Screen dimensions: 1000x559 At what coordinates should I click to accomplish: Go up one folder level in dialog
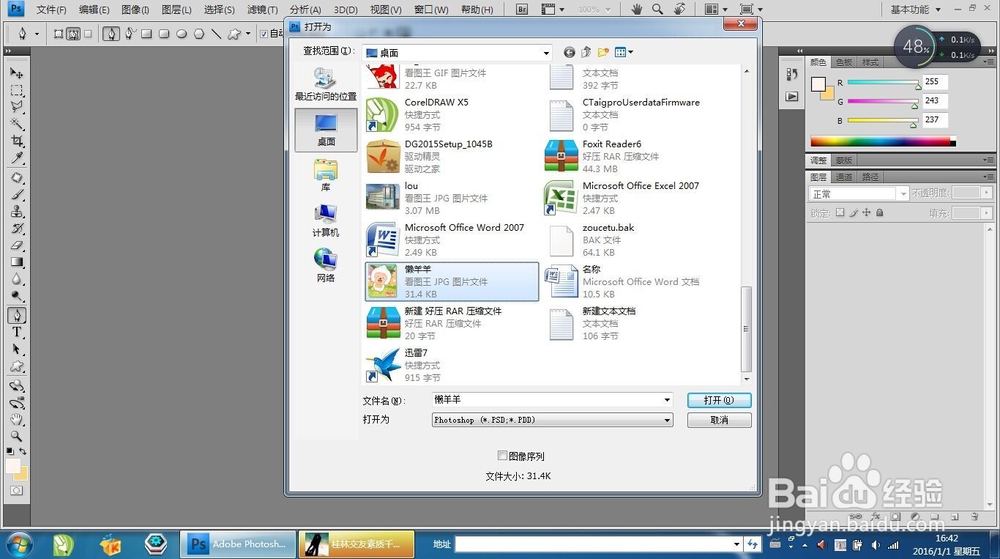[x=585, y=52]
